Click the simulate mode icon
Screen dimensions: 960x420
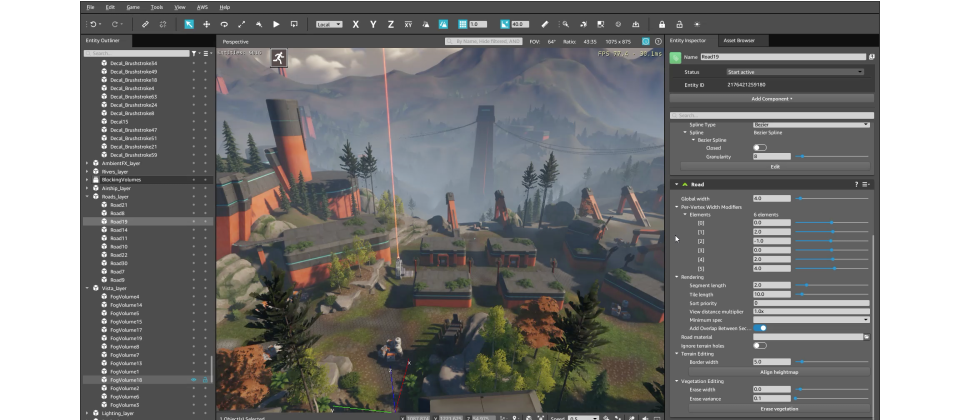click(294, 24)
